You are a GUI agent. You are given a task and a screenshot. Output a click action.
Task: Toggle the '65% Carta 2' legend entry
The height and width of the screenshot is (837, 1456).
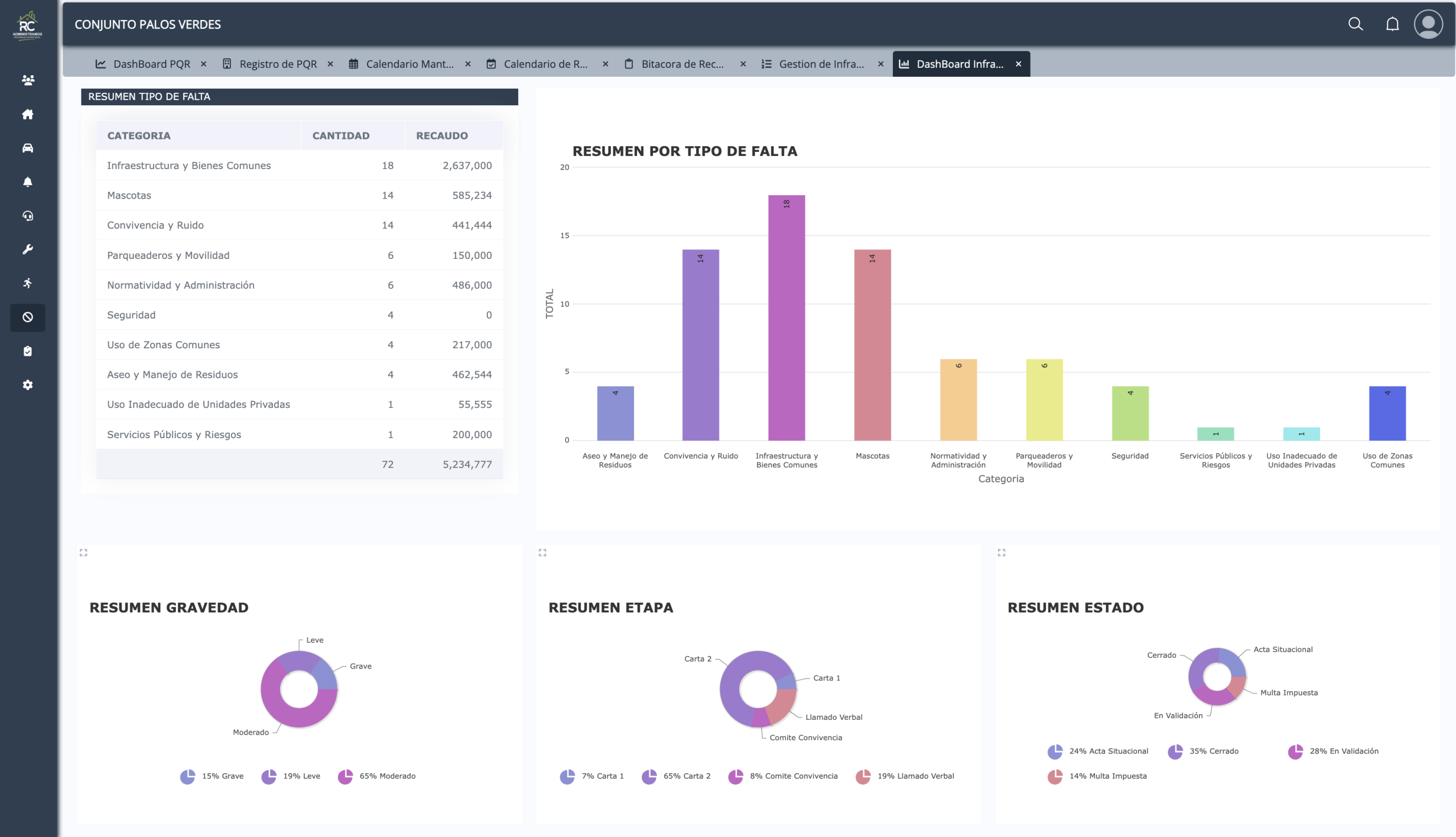pos(676,776)
